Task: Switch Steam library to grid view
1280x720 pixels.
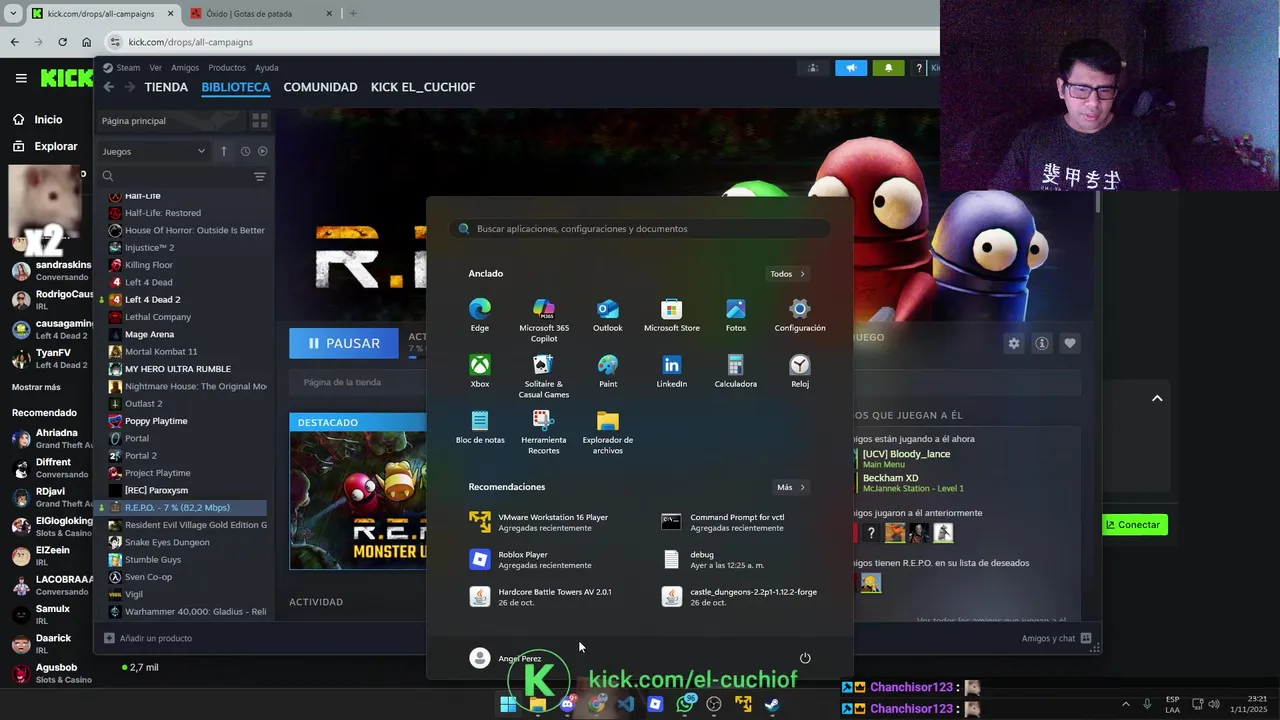Action: click(x=259, y=121)
